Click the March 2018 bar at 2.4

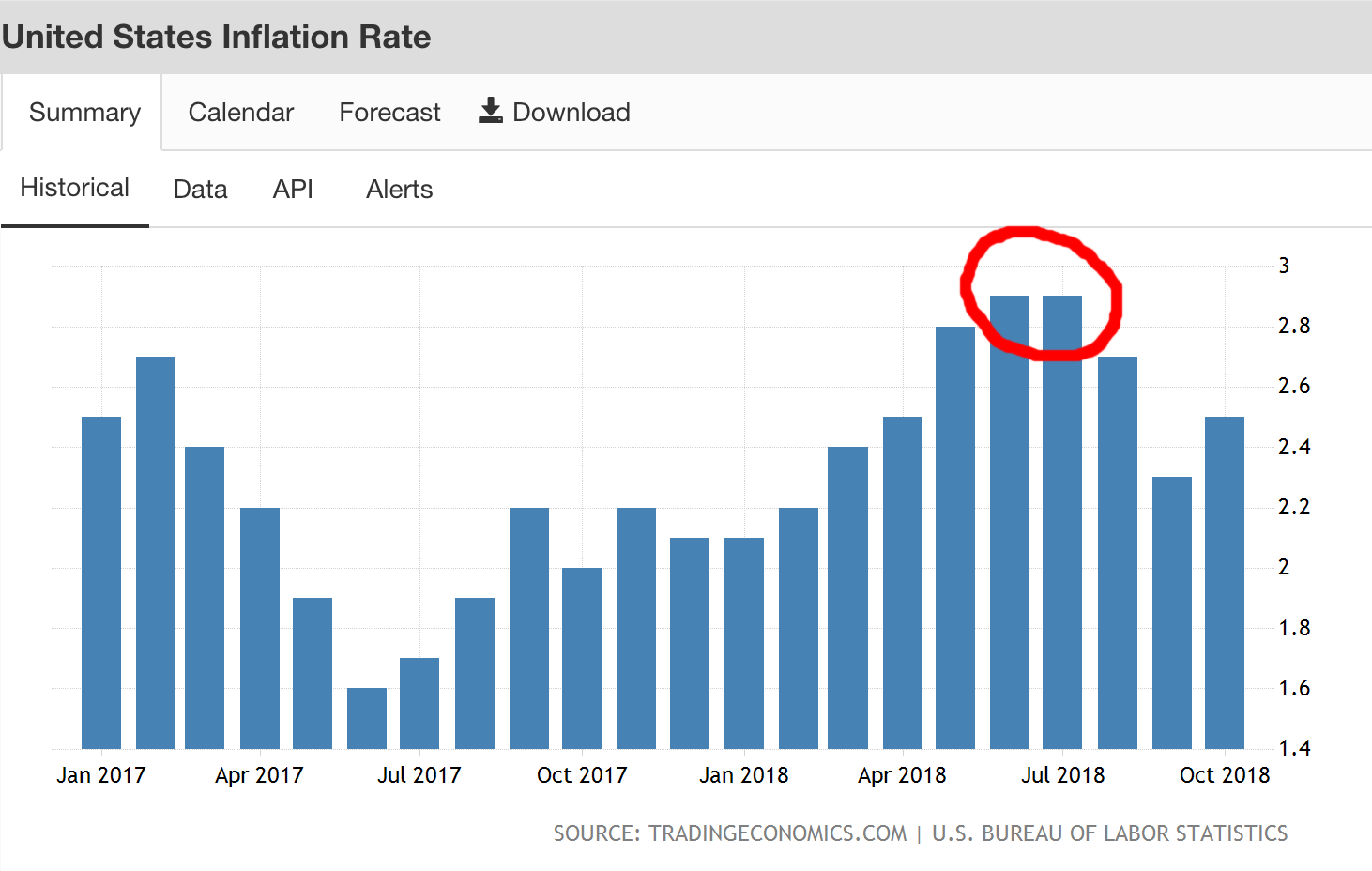coord(847,598)
